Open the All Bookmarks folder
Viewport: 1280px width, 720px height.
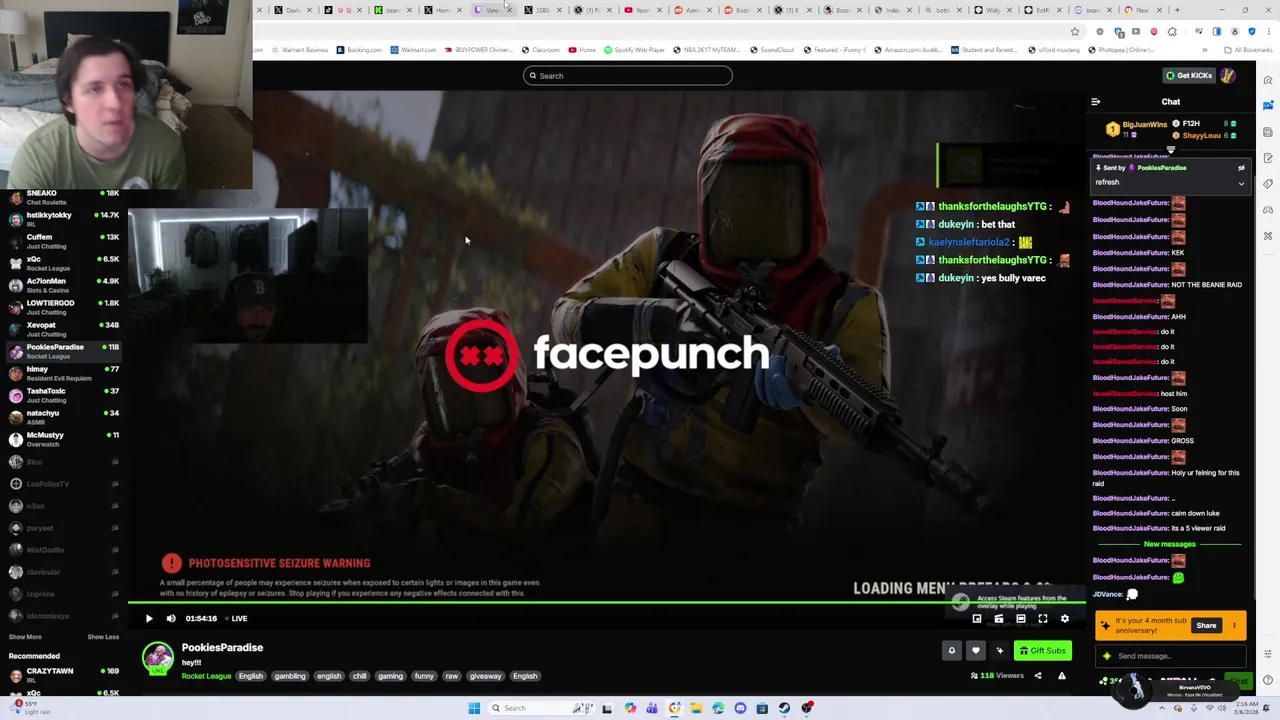1249,50
